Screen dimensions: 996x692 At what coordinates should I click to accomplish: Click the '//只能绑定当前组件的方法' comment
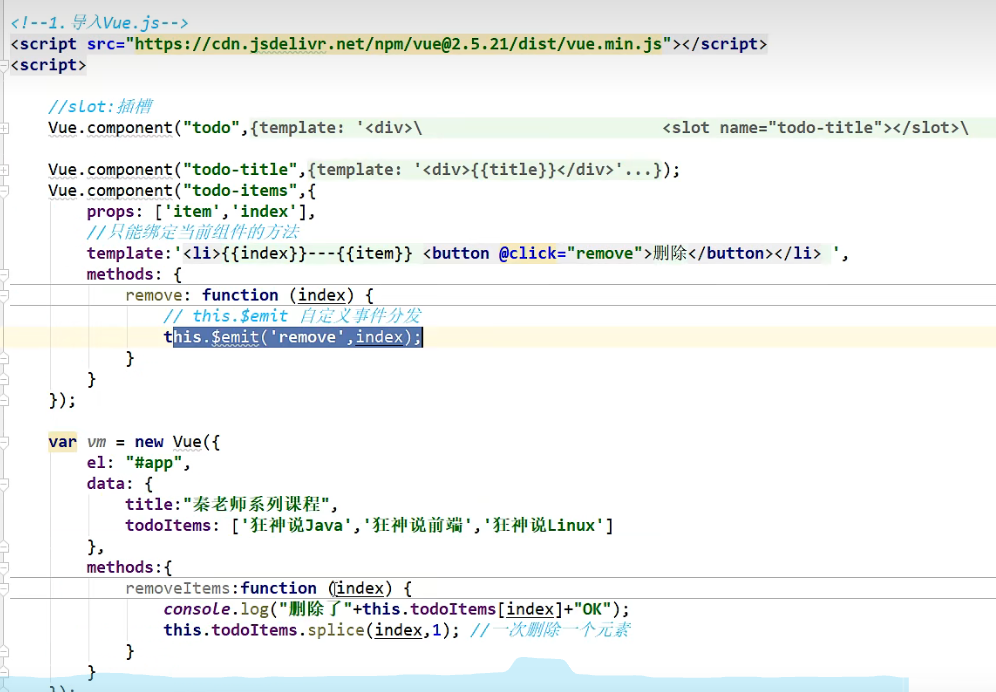pos(192,232)
